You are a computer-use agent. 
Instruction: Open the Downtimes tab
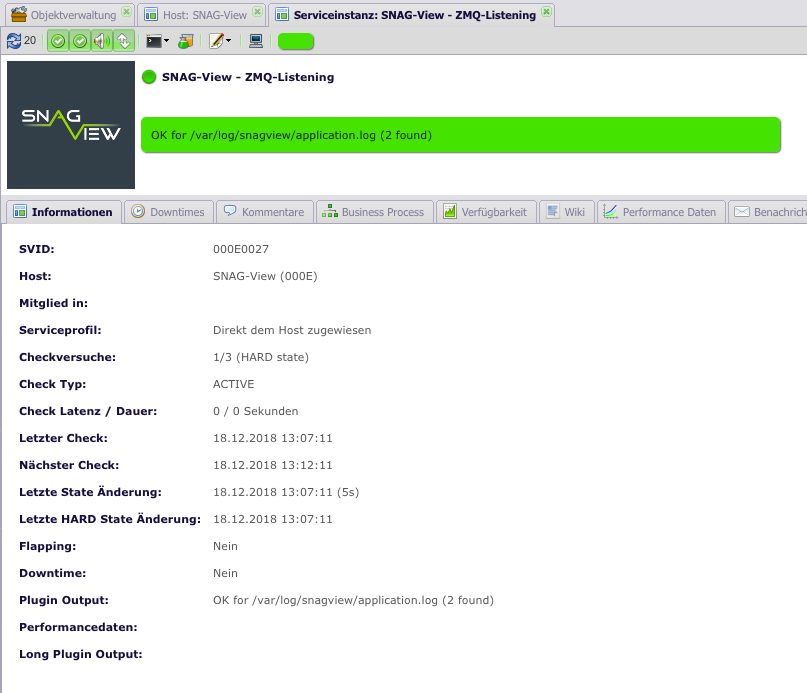[168, 212]
